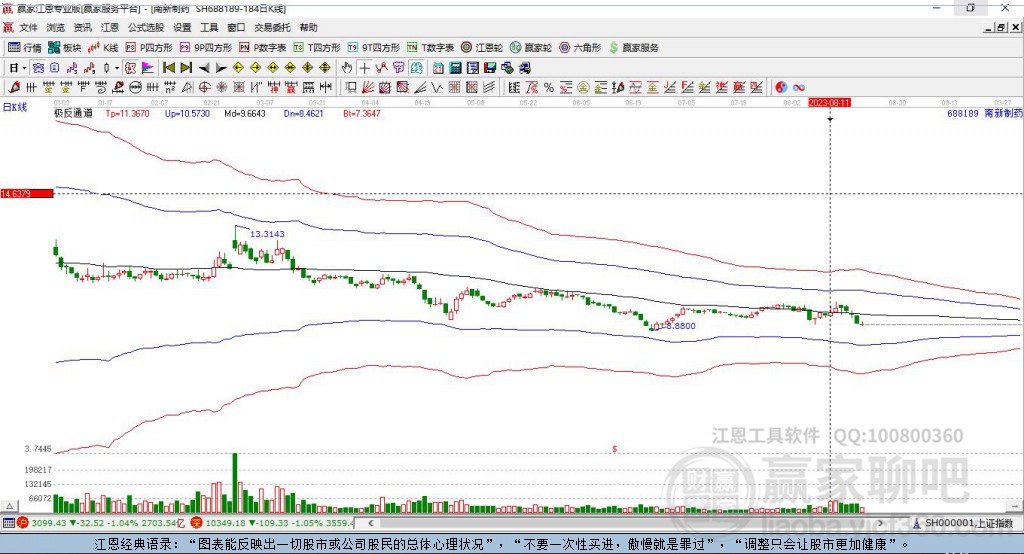The width and height of the screenshot is (1024, 554).
Task: Expand the 日 period dropdown arrow
Action: [x=24, y=68]
